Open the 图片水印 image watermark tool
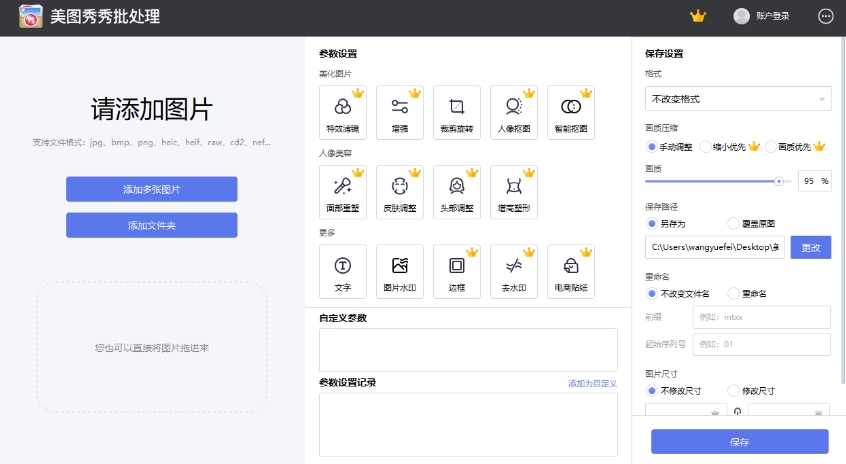Screen dimensions: 846x464 coord(400,271)
